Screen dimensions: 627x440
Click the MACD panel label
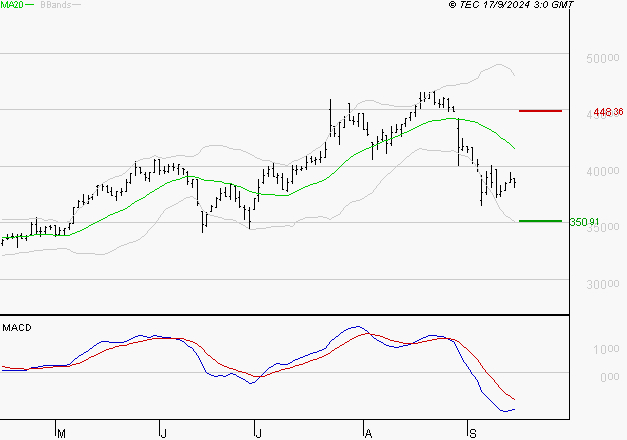tap(17, 328)
